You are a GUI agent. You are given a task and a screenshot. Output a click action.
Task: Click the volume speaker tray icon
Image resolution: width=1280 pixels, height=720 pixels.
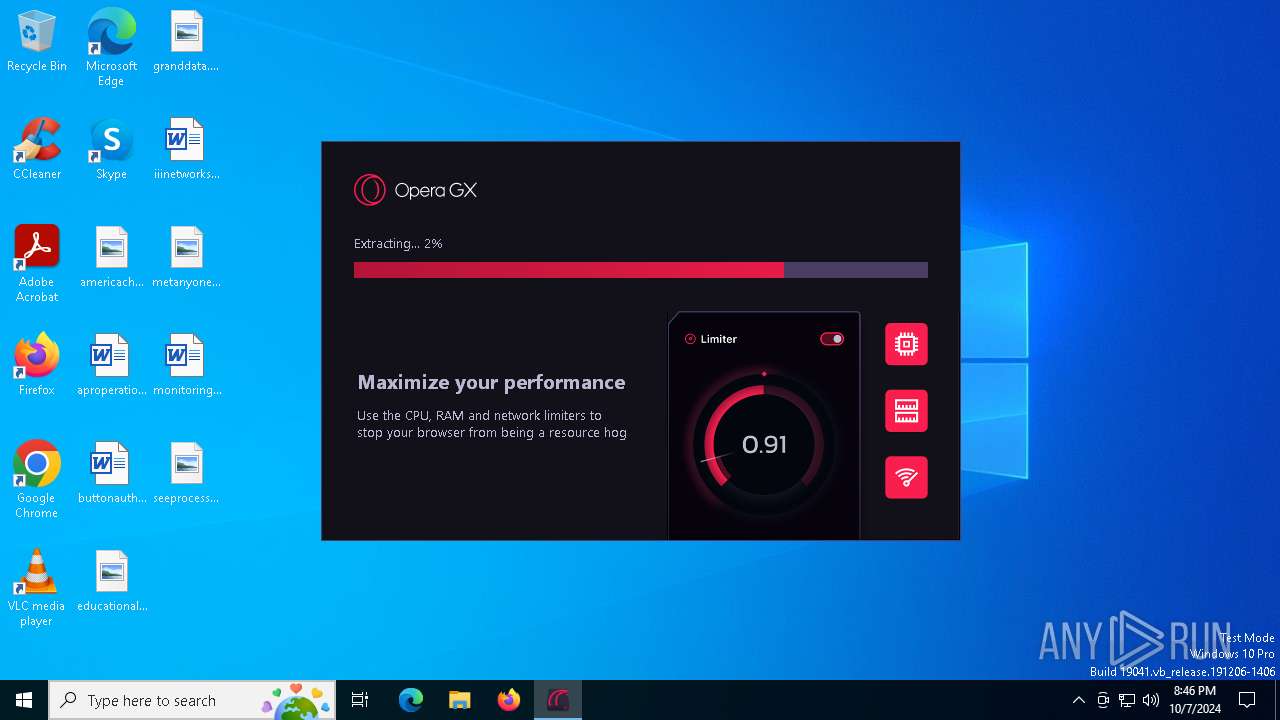pyautogui.click(x=1151, y=700)
